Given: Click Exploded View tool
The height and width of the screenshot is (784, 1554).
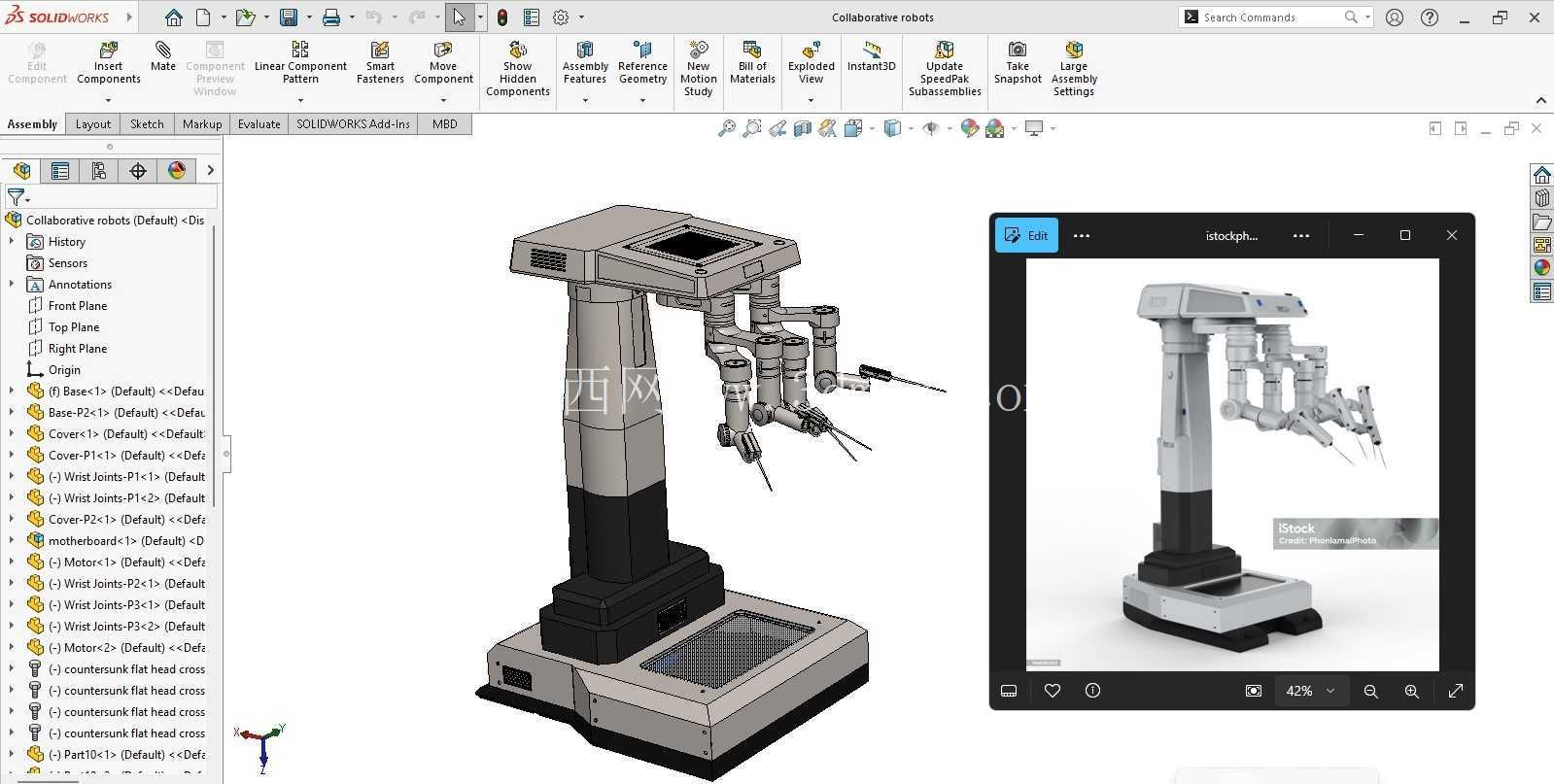Looking at the screenshot, I should coord(812,63).
